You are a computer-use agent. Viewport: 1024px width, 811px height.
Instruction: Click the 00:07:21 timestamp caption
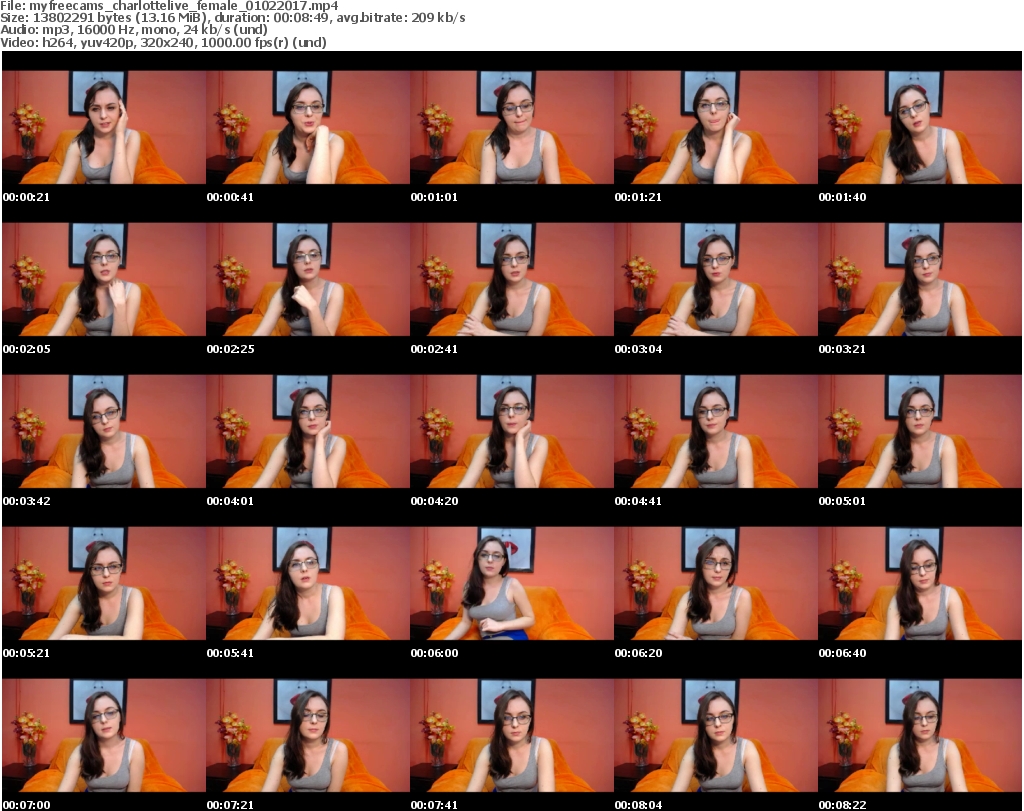[x=231, y=805]
